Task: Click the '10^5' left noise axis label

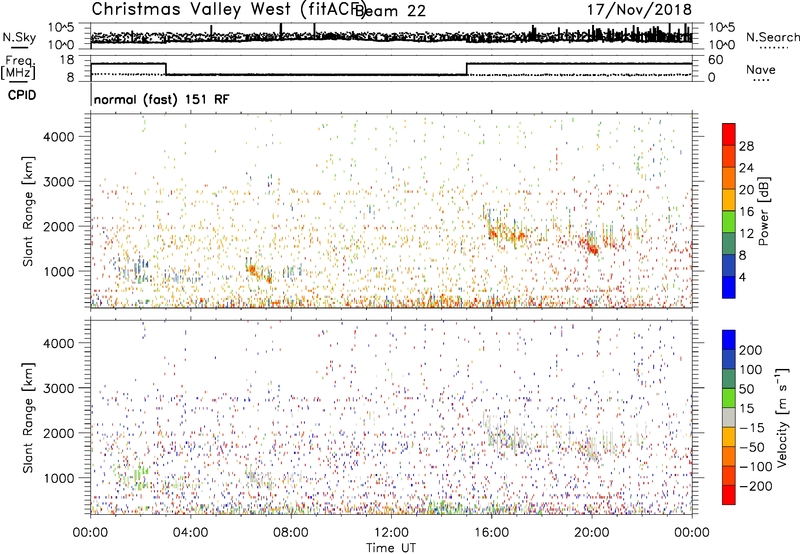Action: (x=61, y=27)
